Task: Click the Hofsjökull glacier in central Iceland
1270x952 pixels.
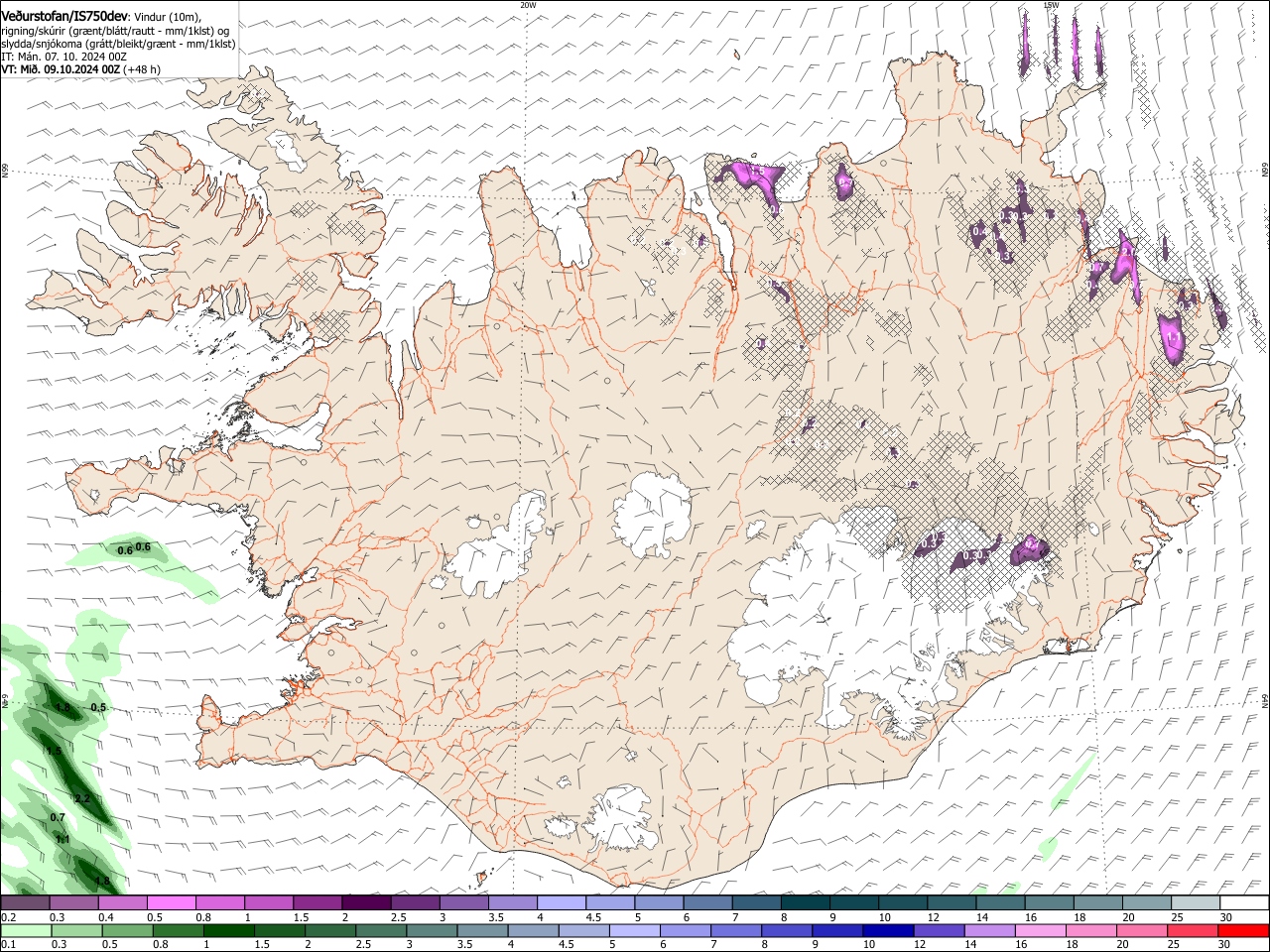Action: tap(652, 514)
